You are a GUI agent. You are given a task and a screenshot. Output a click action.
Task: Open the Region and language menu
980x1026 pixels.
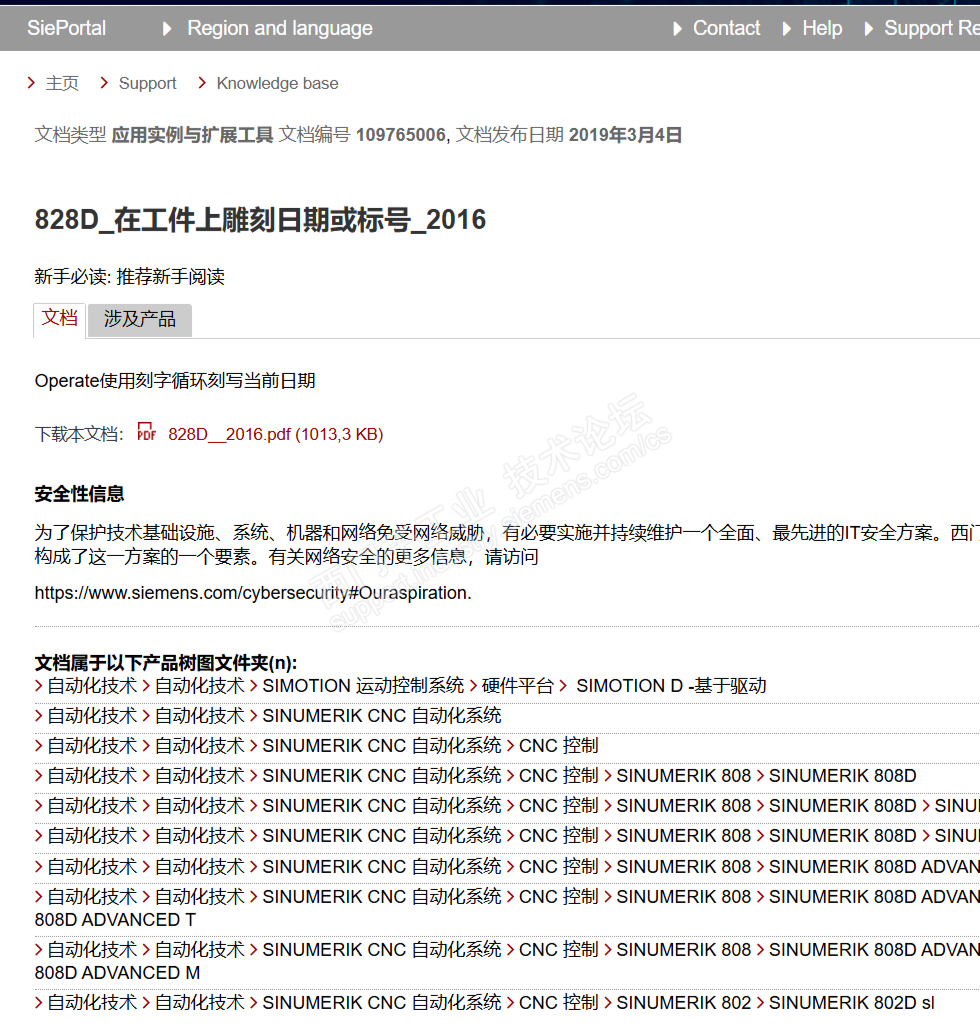(279, 28)
